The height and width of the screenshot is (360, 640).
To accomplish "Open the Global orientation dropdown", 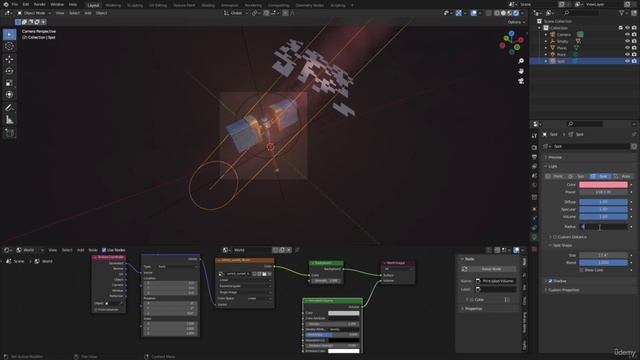I will [x=236, y=13].
